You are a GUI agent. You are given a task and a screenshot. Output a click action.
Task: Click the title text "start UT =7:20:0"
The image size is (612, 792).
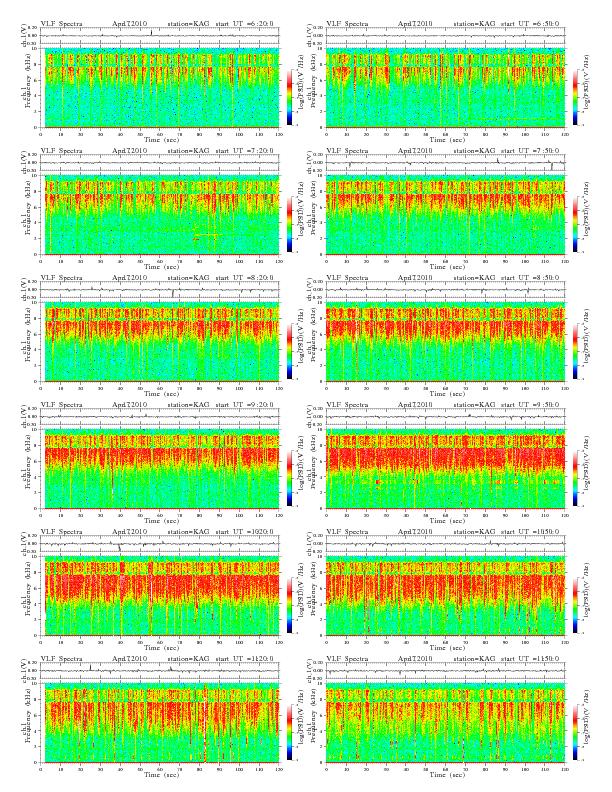click(244, 151)
